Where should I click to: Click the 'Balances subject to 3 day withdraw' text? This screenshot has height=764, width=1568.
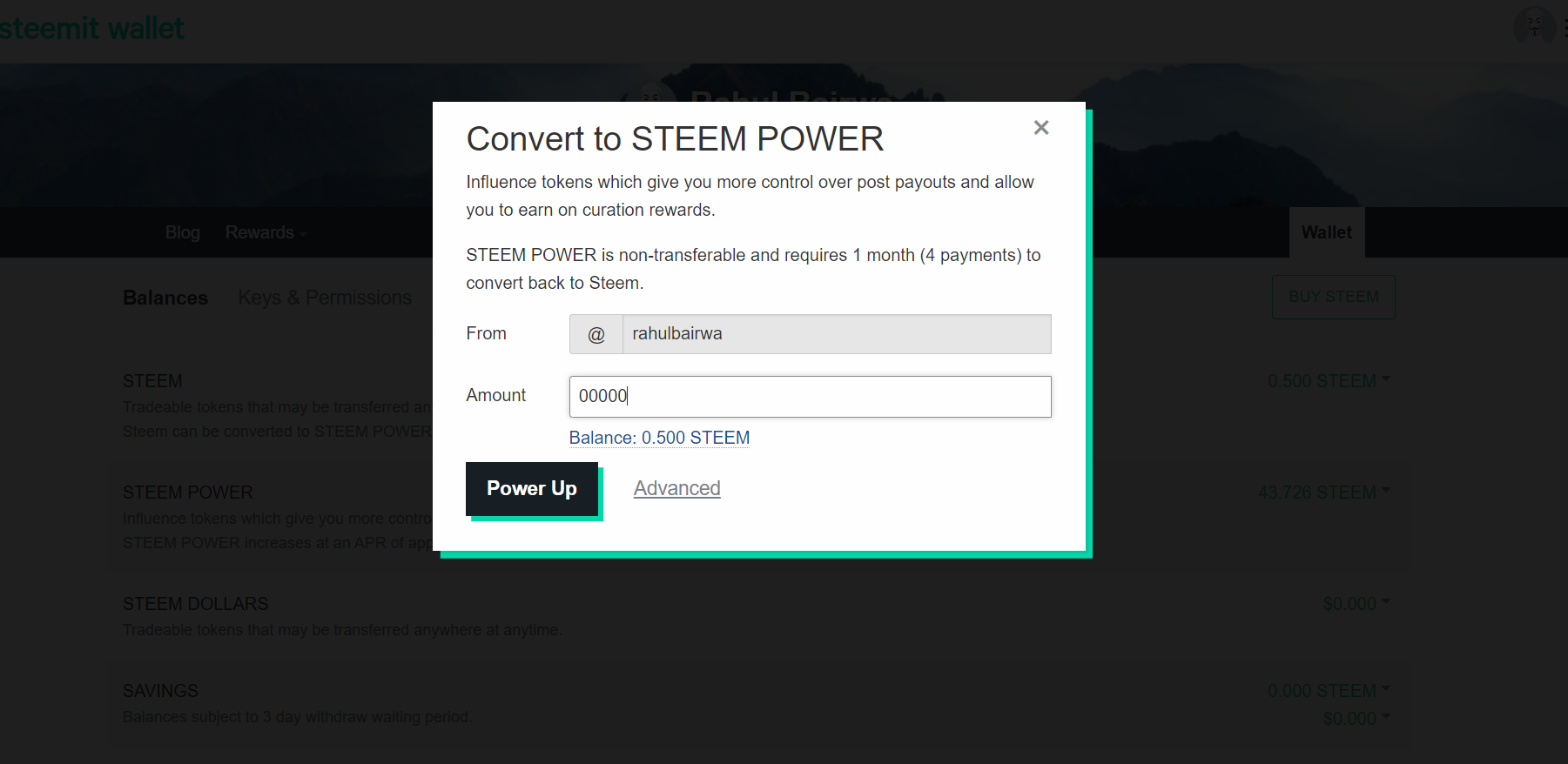[x=297, y=717]
